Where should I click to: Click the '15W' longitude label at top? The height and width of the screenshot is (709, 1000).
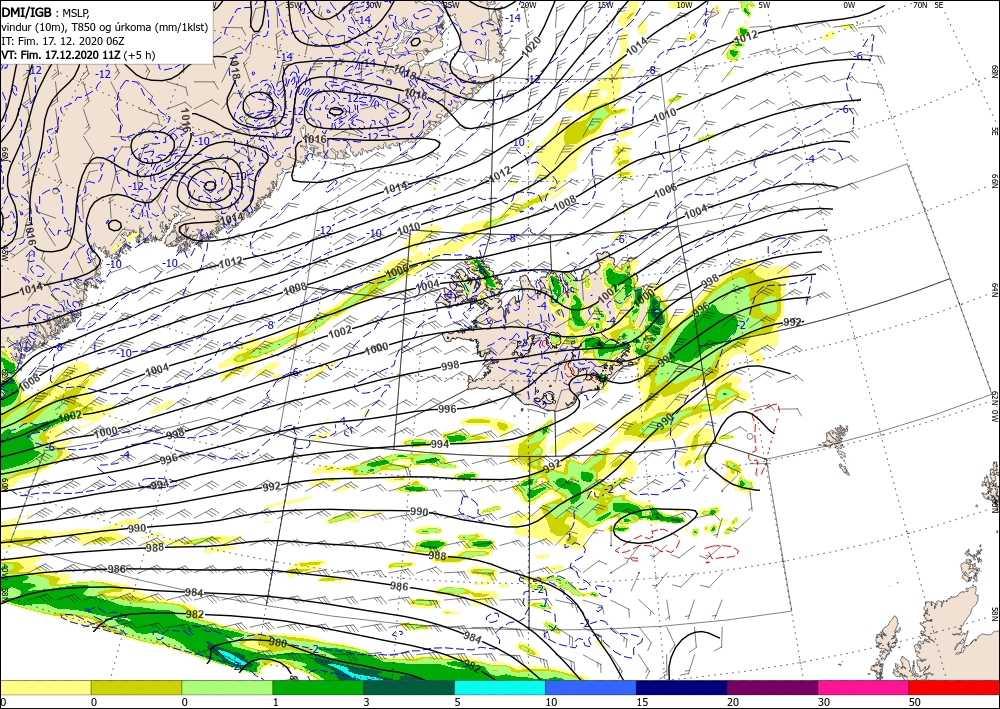pos(606,5)
